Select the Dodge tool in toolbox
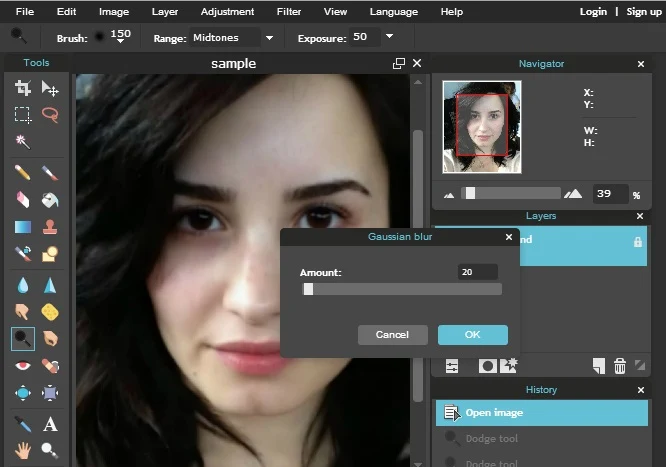 coord(23,339)
